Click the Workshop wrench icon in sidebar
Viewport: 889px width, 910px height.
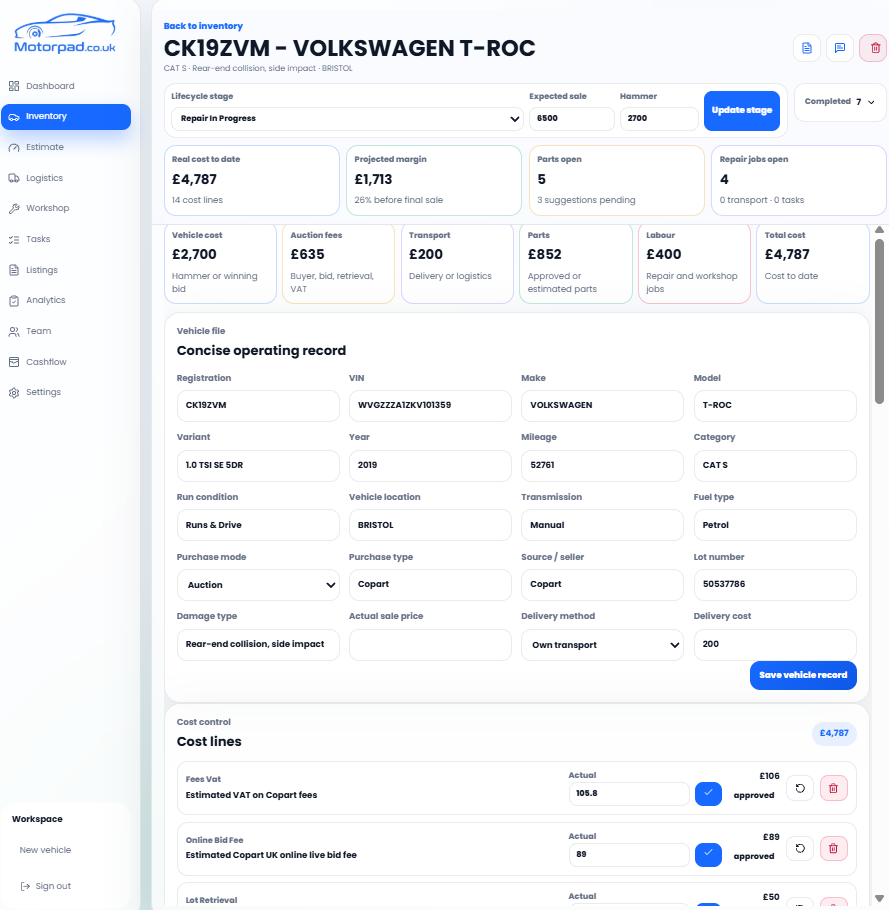point(14,208)
